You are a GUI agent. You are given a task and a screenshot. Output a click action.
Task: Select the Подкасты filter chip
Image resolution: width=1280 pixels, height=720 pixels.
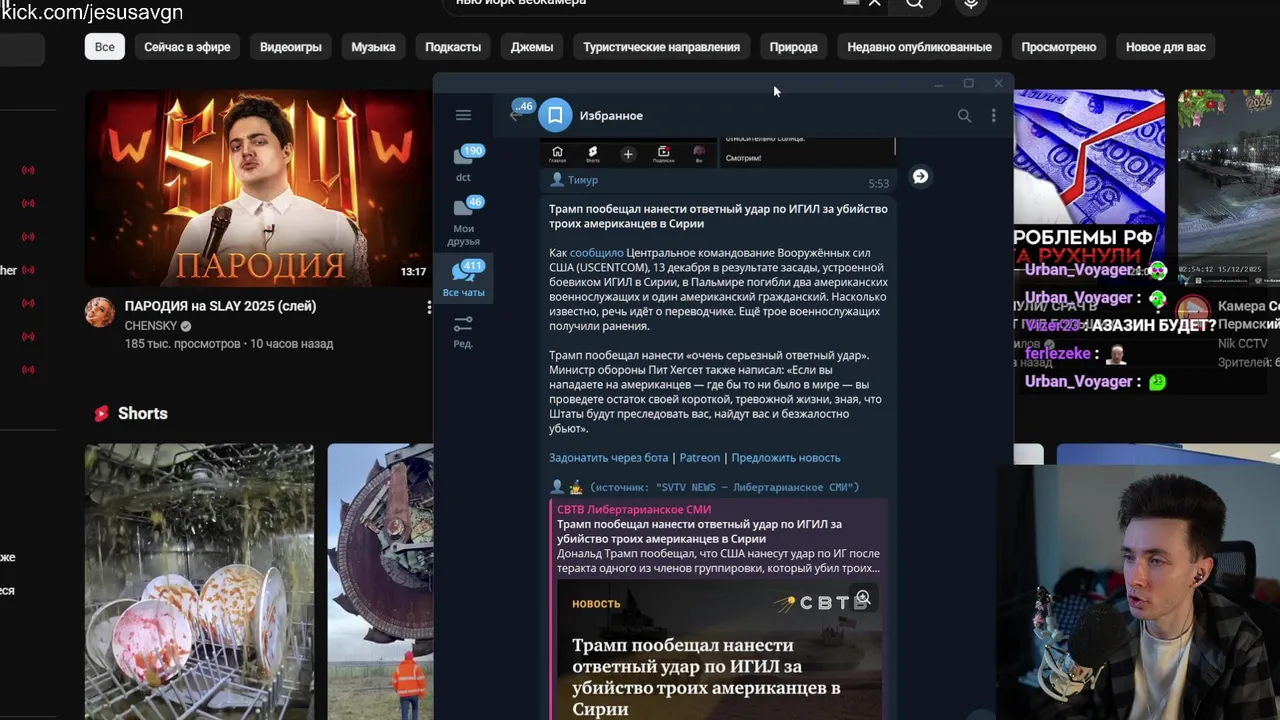(x=453, y=47)
